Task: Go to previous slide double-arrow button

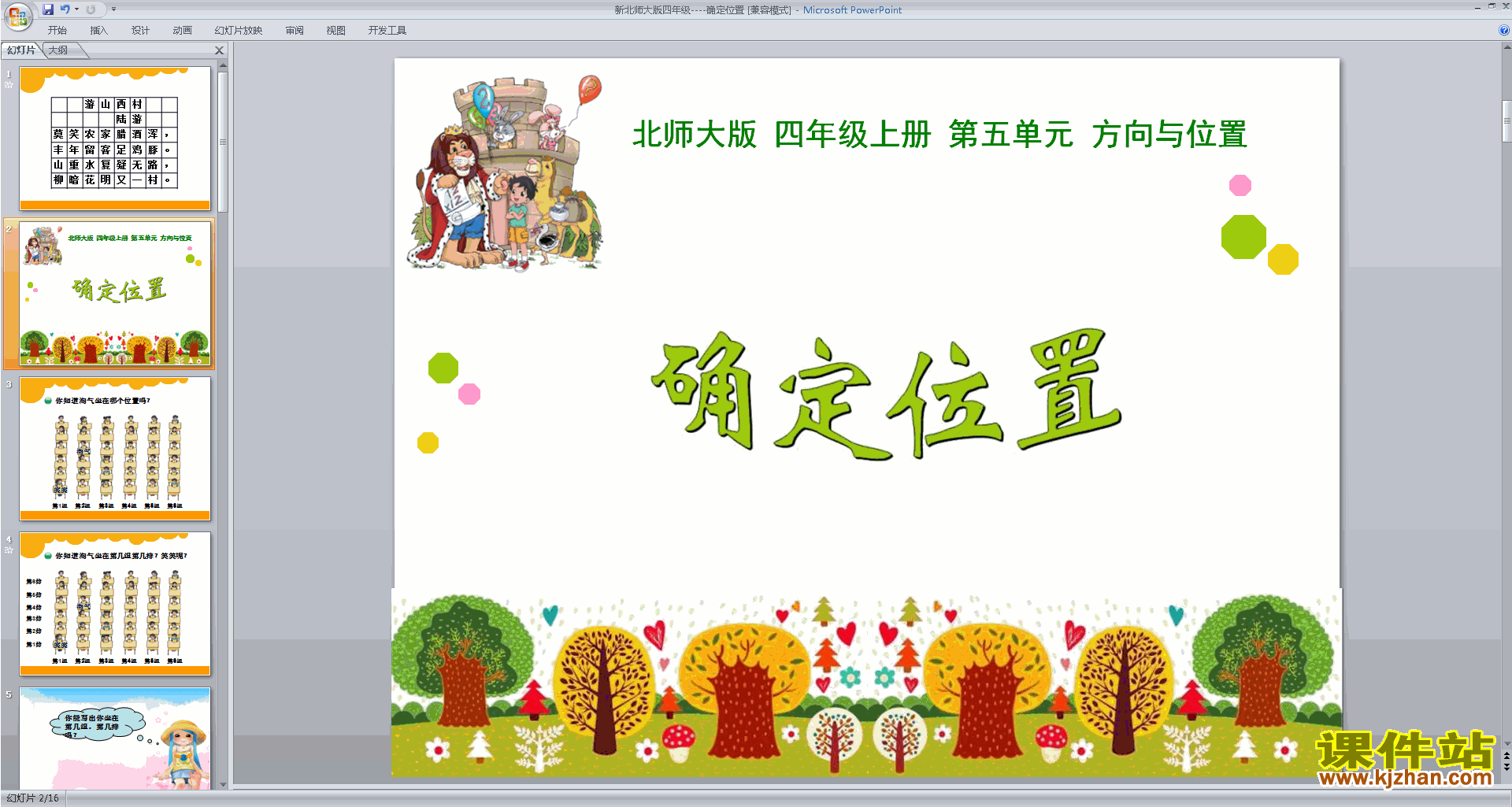Action: [1506, 756]
